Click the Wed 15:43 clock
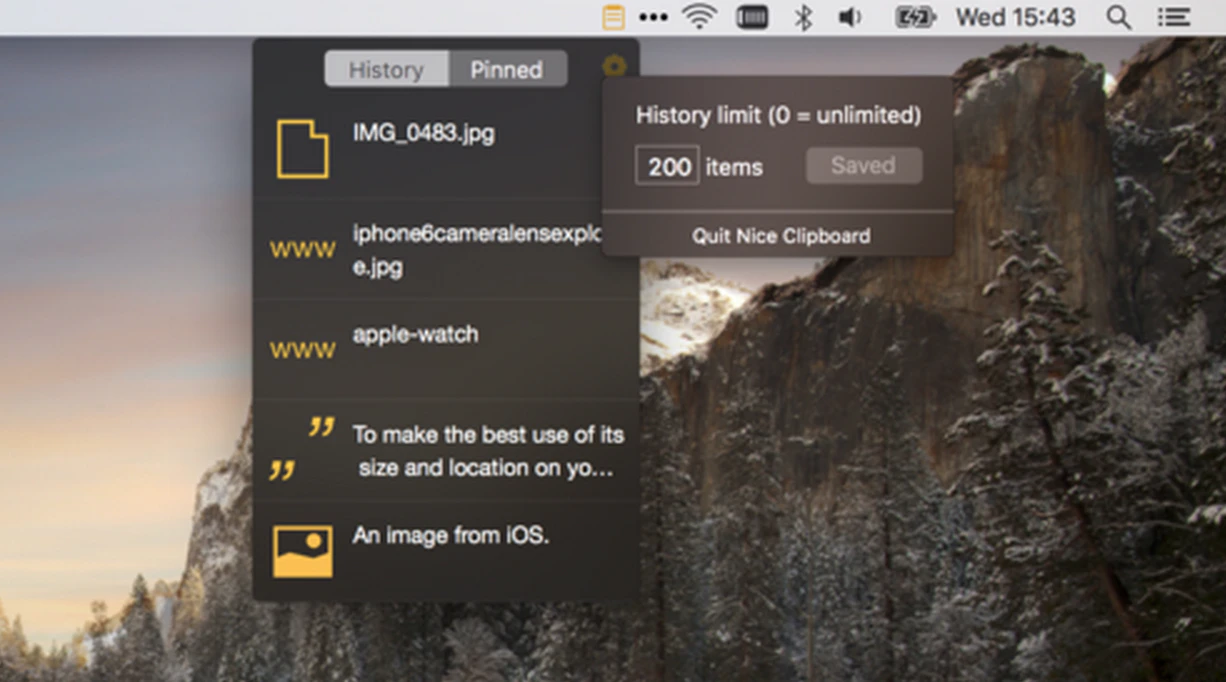Viewport: 1226px width, 682px height. point(1015,17)
